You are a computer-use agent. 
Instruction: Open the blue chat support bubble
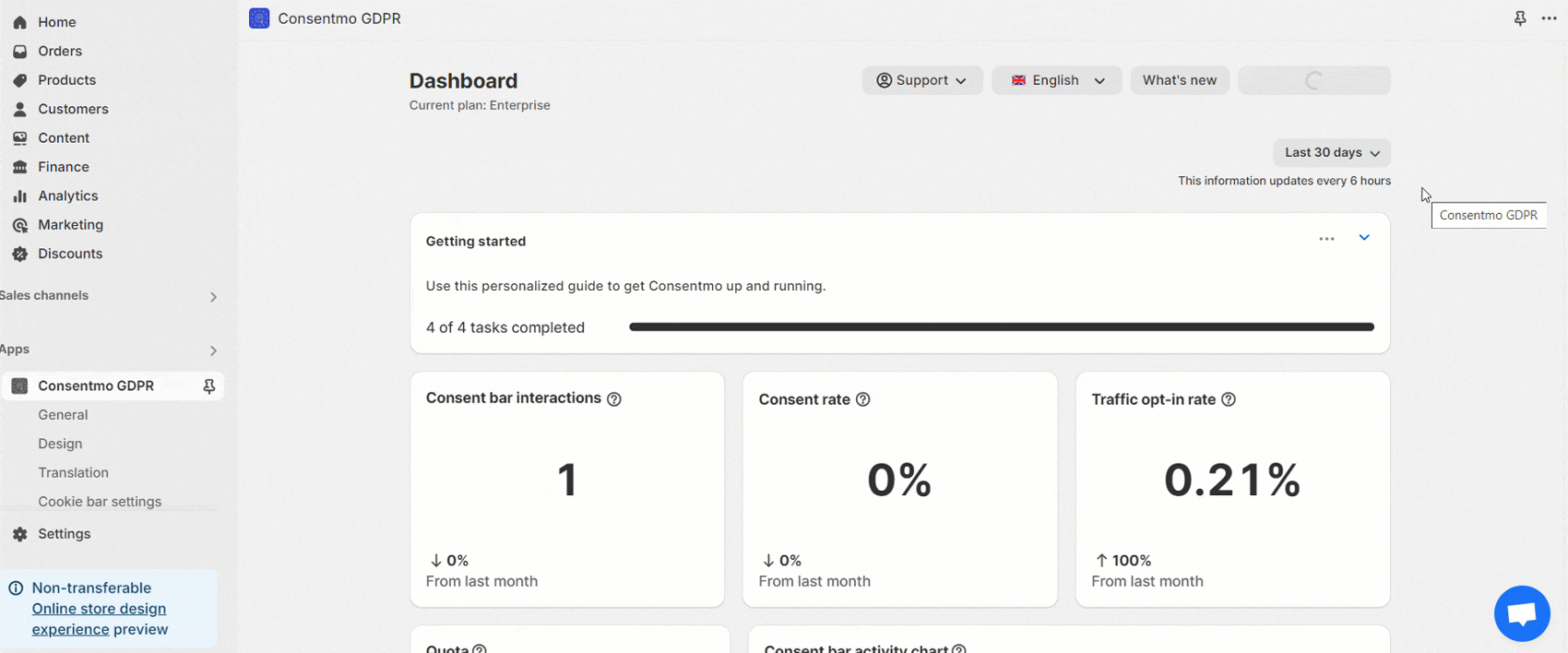(1522, 613)
